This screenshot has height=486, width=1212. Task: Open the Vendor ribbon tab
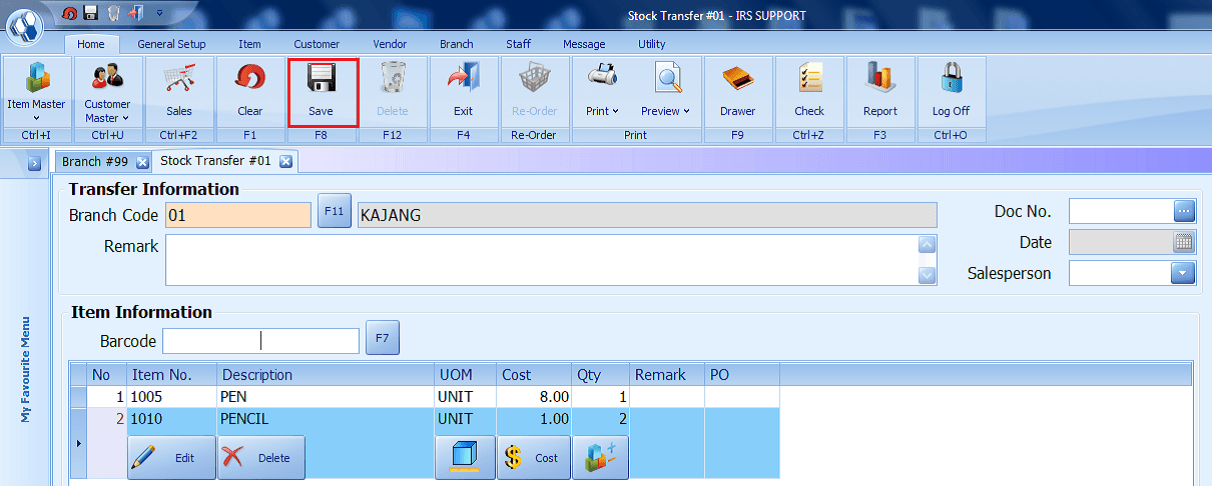pyautogui.click(x=390, y=44)
